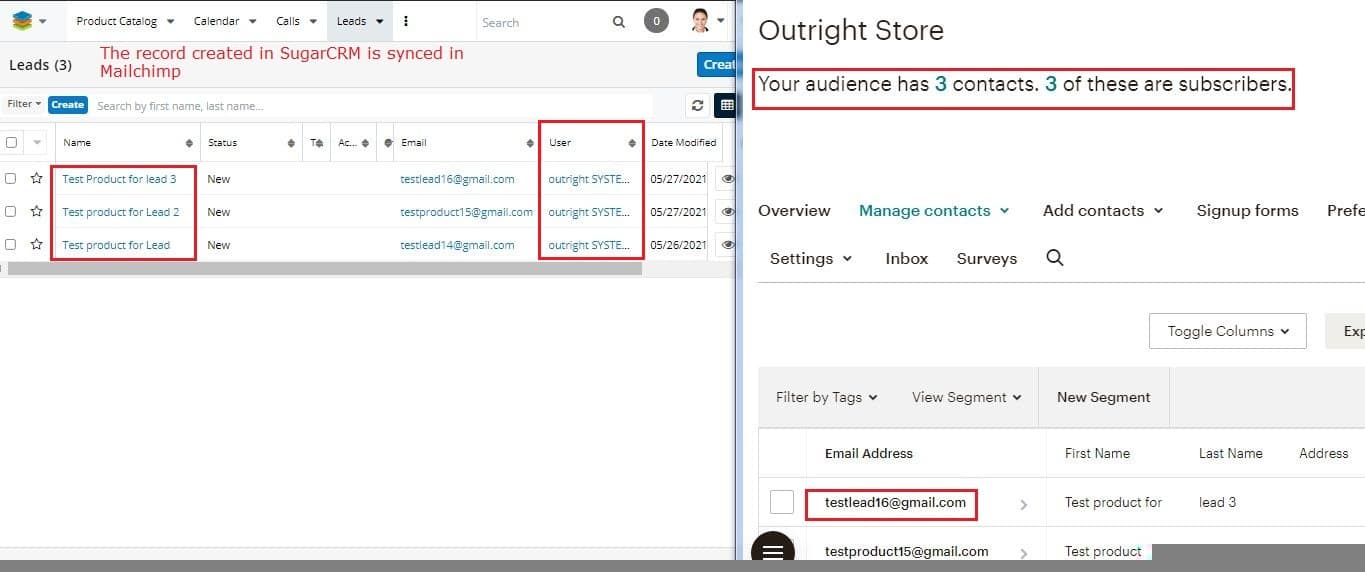Click the Date Modified column header
Viewport: 1365px width, 572px height.
pyautogui.click(x=683, y=143)
